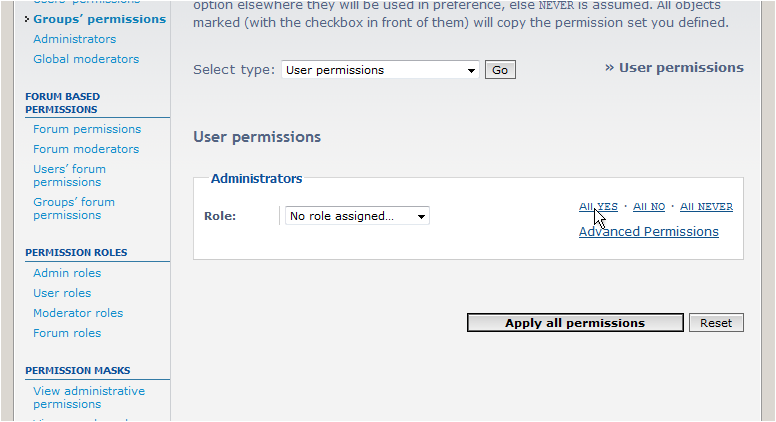Set all permissions to YES
Screen dimensions: 776x422
point(598,207)
